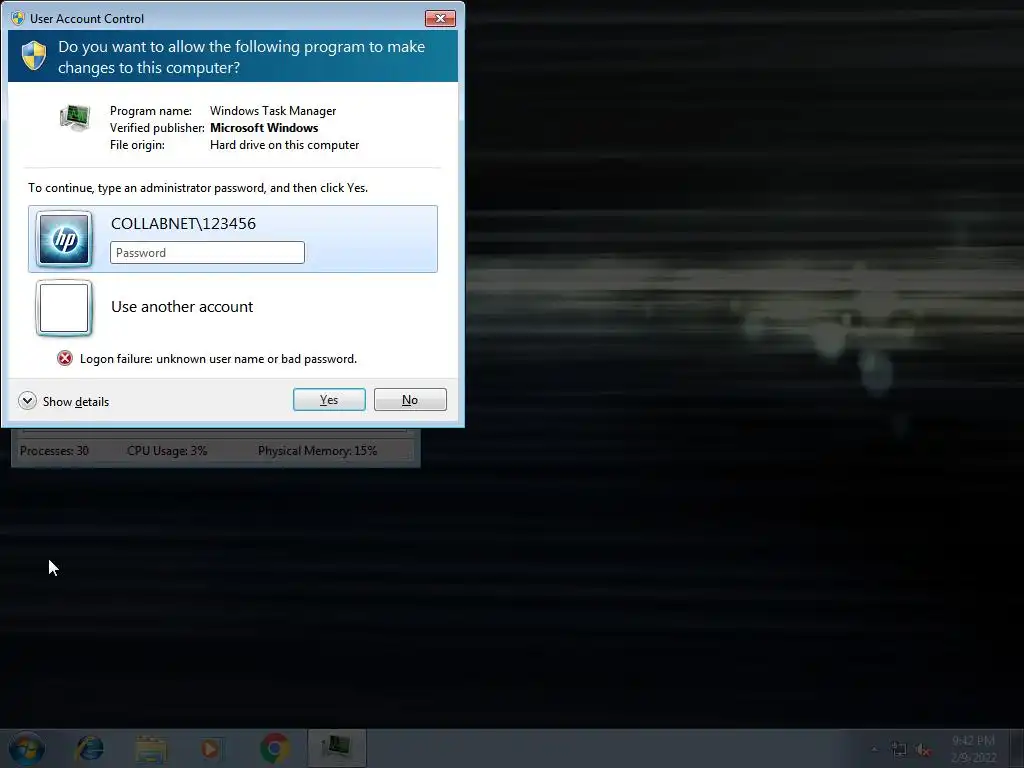The width and height of the screenshot is (1024, 768).
Task: Click the Windows Task Manager program name text
Action: pyautogui.click(x=273, y=111)
